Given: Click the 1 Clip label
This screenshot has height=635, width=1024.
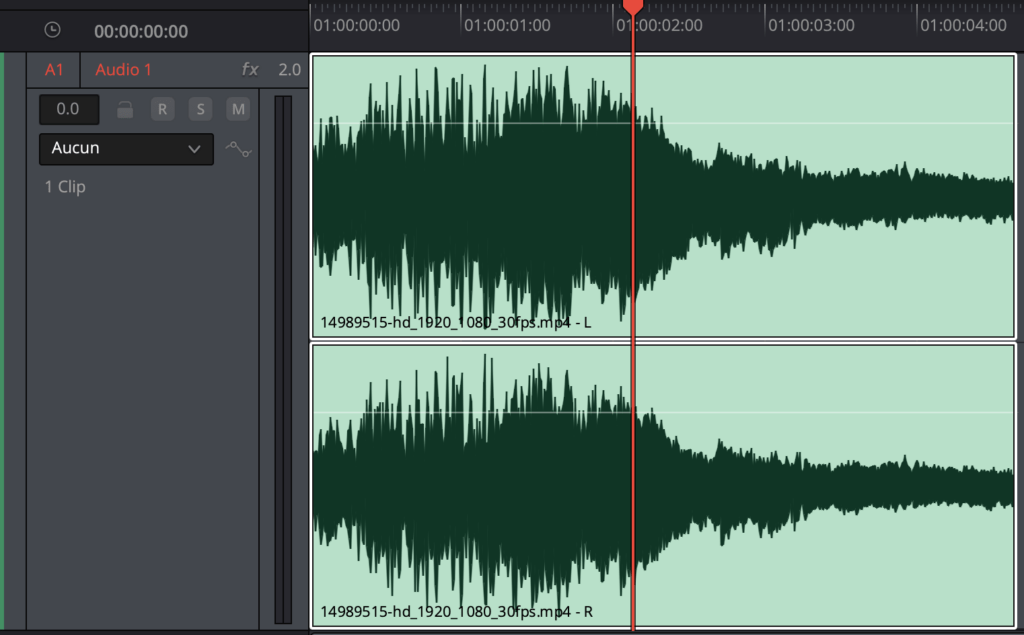Looking at the screenshot, I should tap(65, 187).
